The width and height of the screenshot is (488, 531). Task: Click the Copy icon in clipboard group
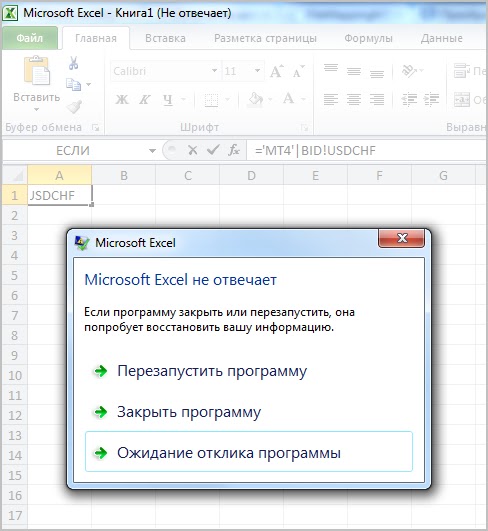tap(73, 84)
